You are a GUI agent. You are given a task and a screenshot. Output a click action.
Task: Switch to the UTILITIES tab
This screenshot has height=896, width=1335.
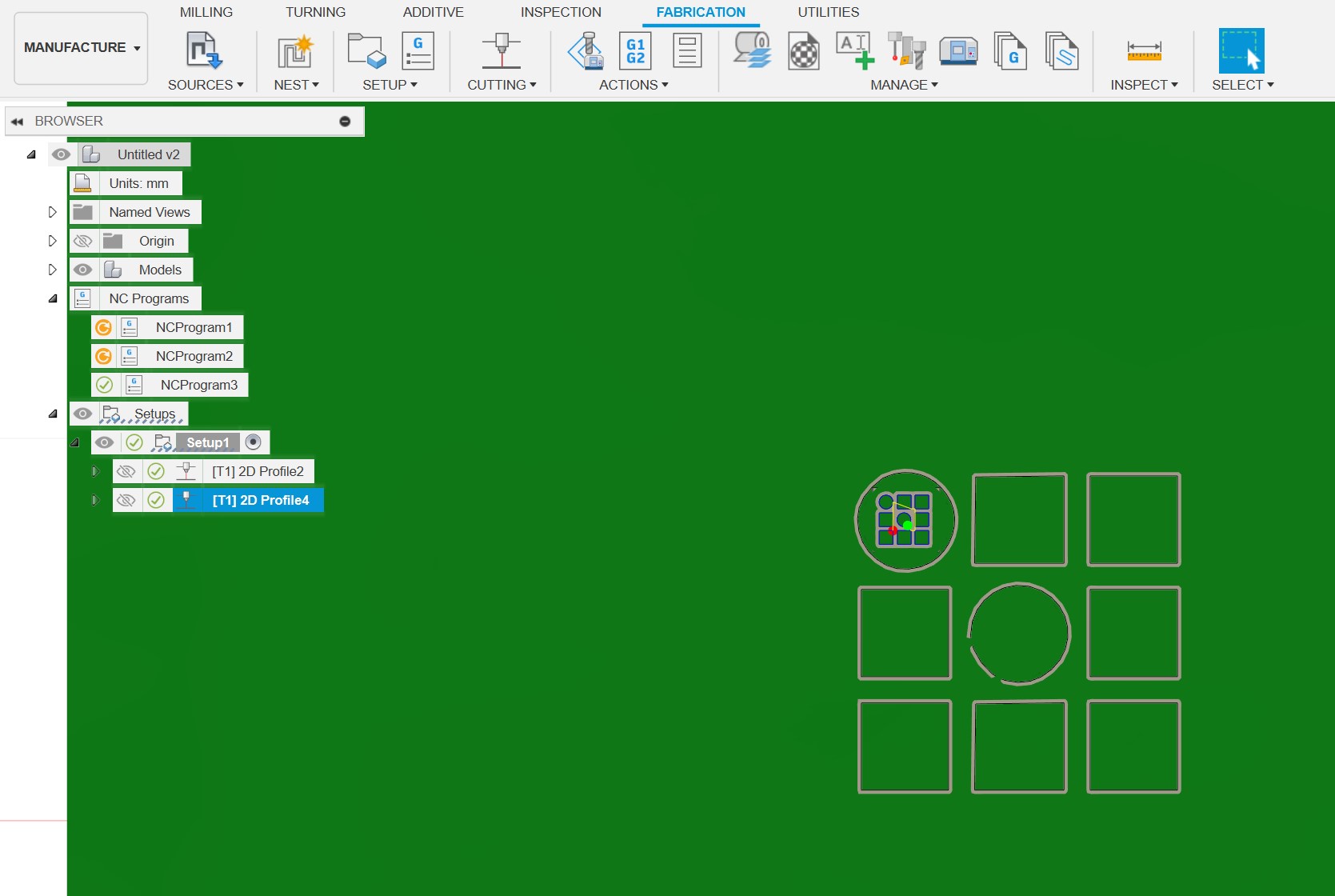tap(828, 12)
